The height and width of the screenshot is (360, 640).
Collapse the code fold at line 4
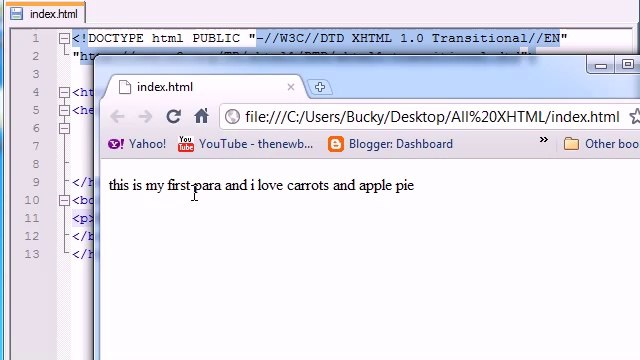pos(64,92)
